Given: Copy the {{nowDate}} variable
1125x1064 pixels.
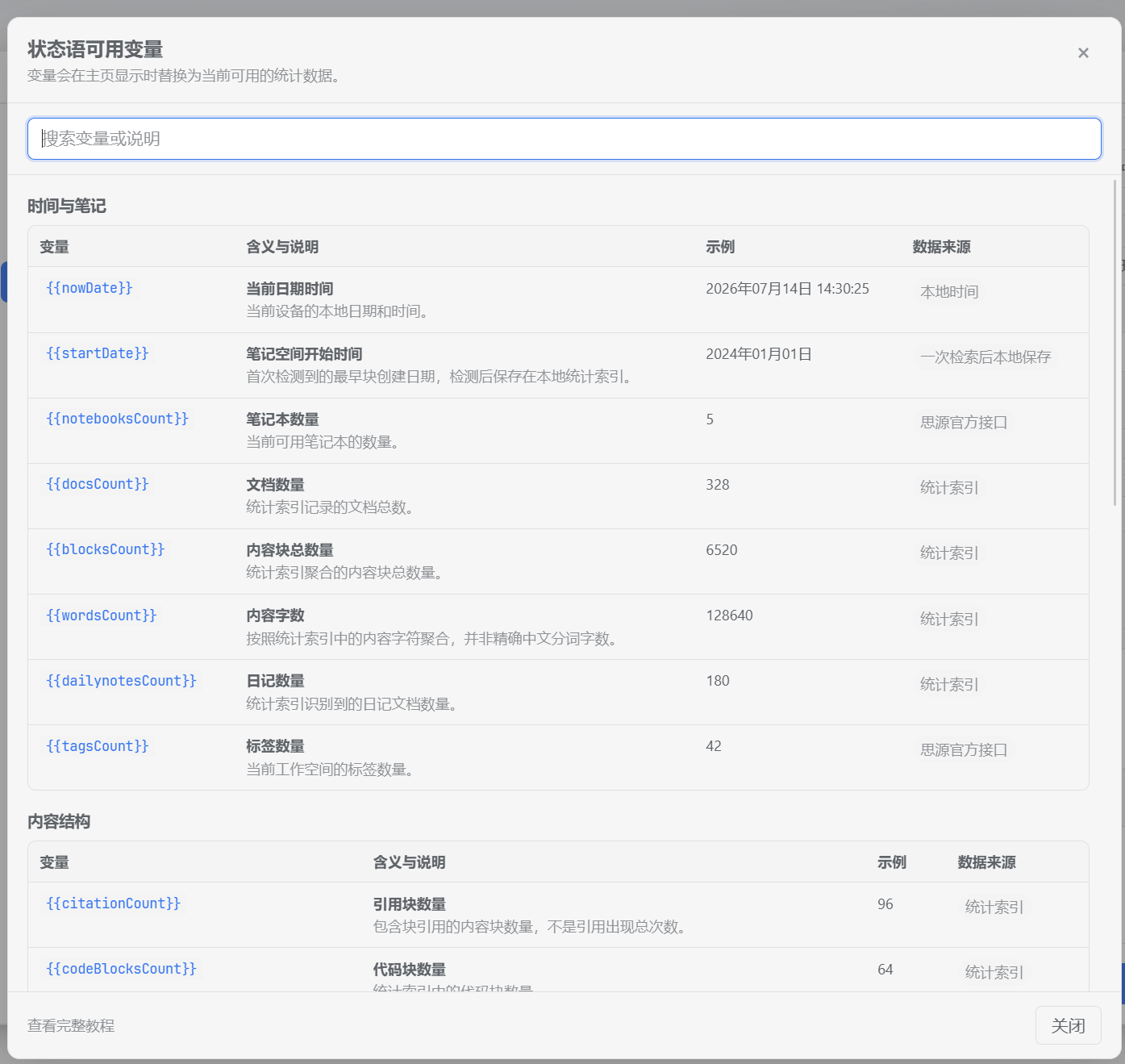Looking at the screenshot, I should (90, 288).
